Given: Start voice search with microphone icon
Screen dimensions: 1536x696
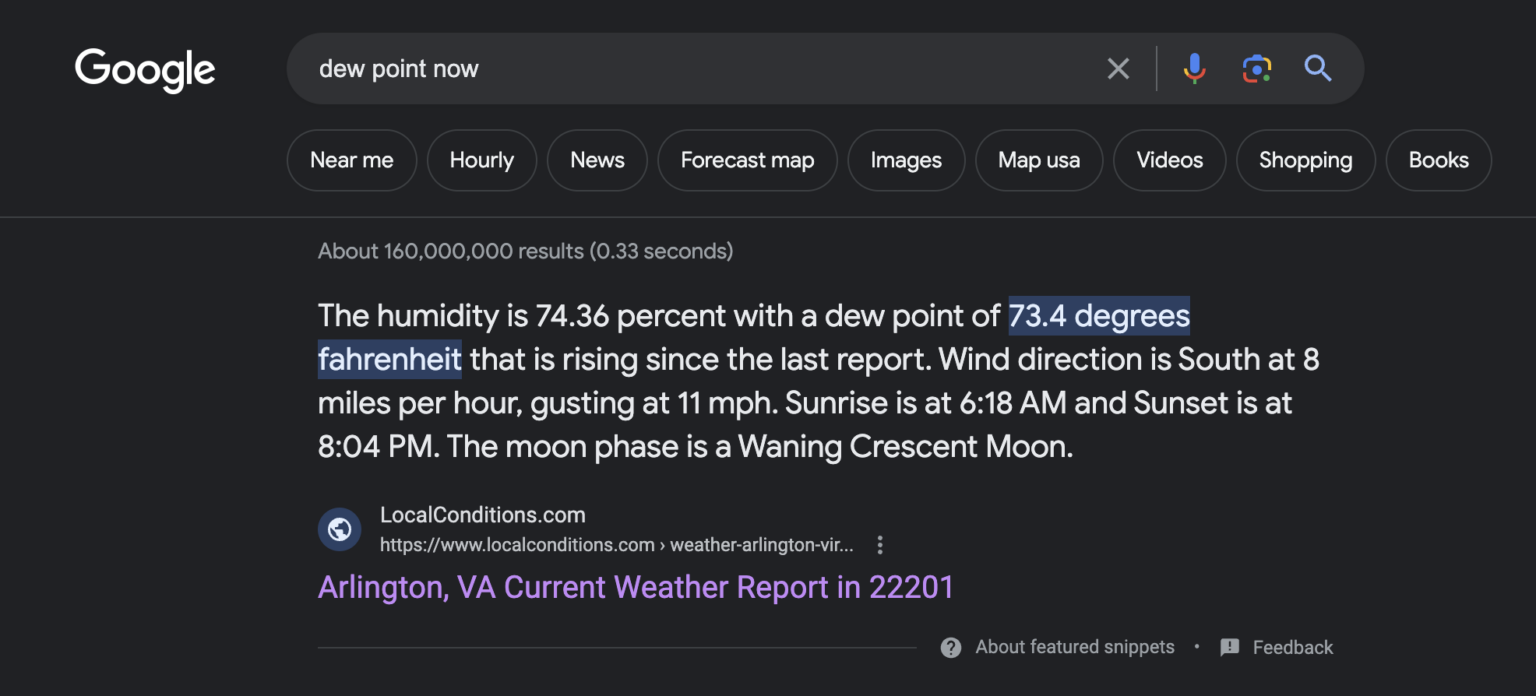Looking at the screenshot, I should click(1194, 69).
